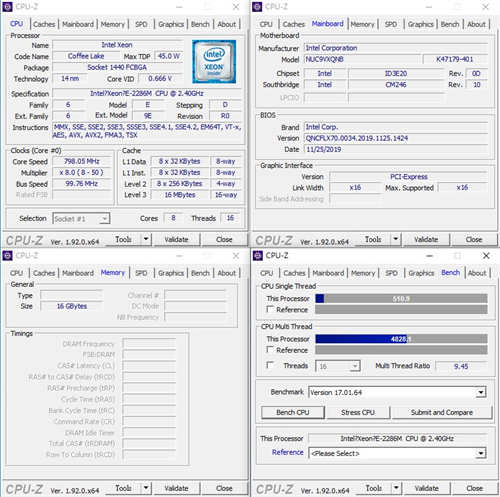Image resolution: width=500 pixels, height=497 pixels.
Task: Click the CPU-Z app icon in the CPU window title bar
Action: [7, 7]
